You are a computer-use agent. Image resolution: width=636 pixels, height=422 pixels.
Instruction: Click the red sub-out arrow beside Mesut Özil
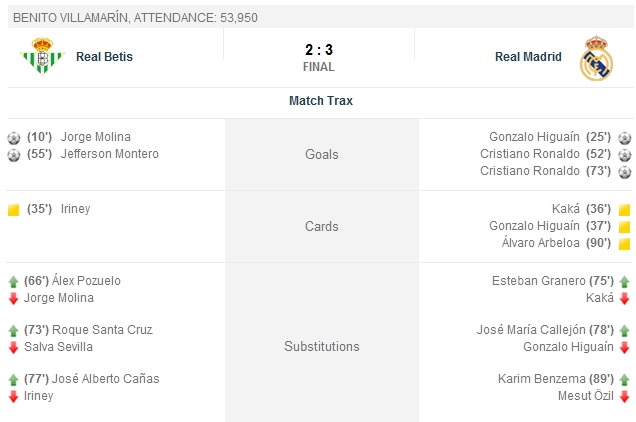[624, 396]
